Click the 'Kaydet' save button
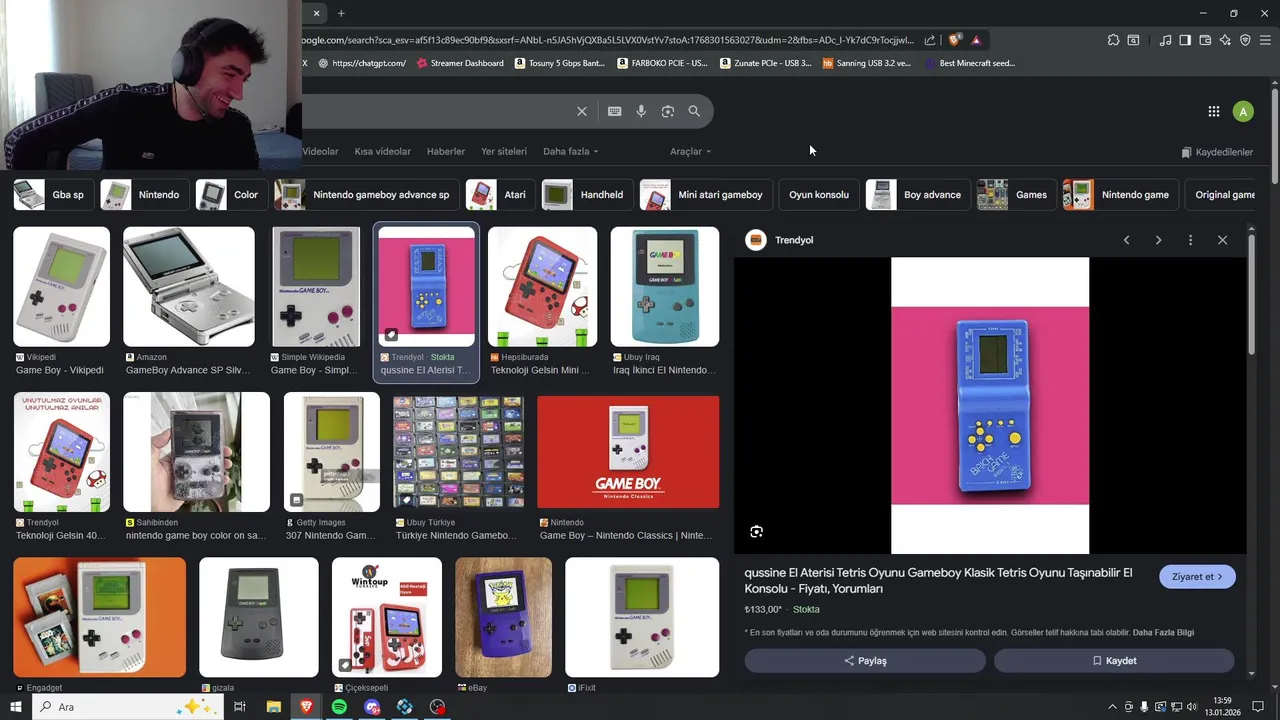This screenshot has width=1280, height=720. coord(1114,661)
